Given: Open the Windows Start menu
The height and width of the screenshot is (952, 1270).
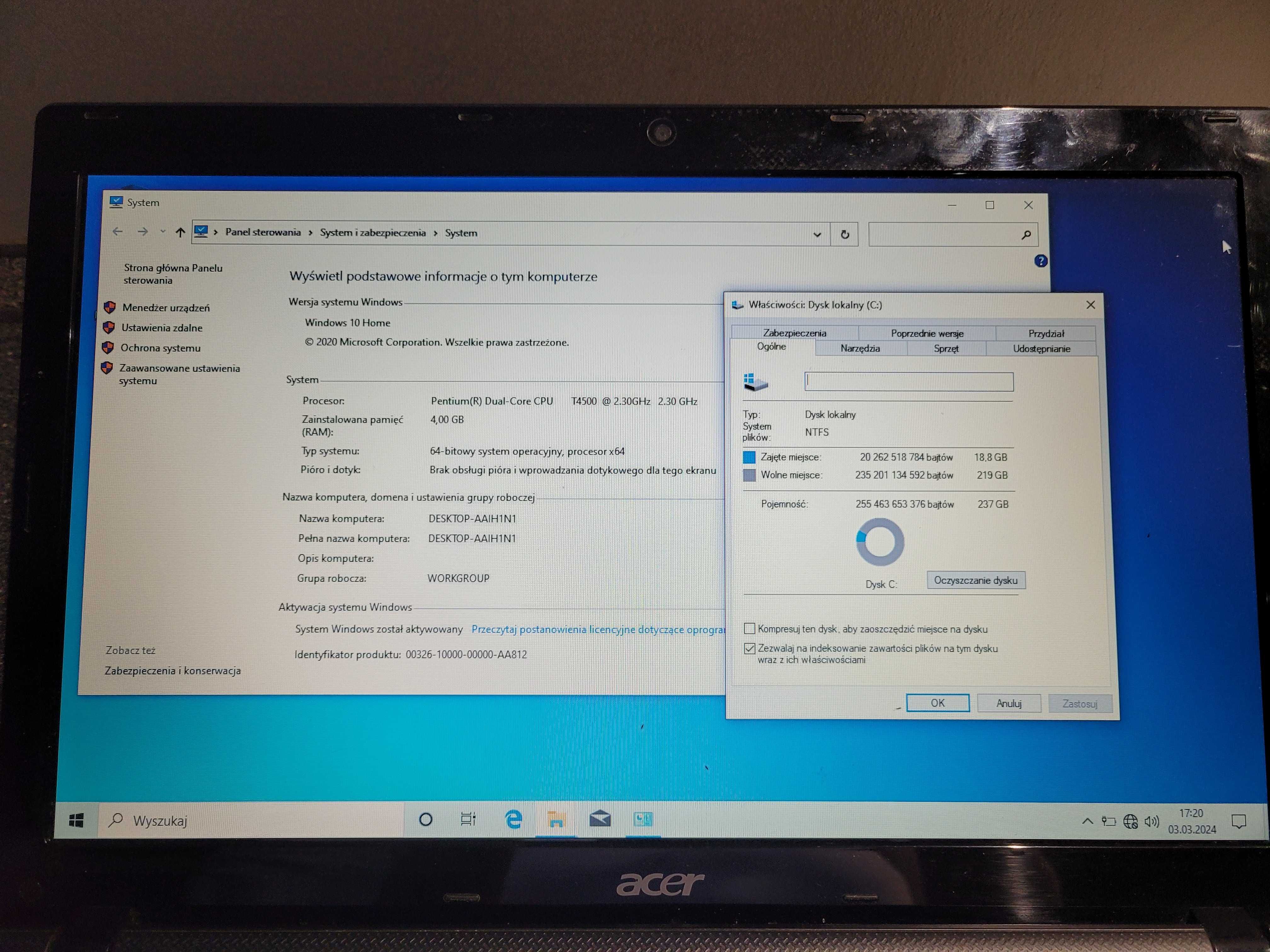Looking at the screenshot, I should tap(76, 821).
